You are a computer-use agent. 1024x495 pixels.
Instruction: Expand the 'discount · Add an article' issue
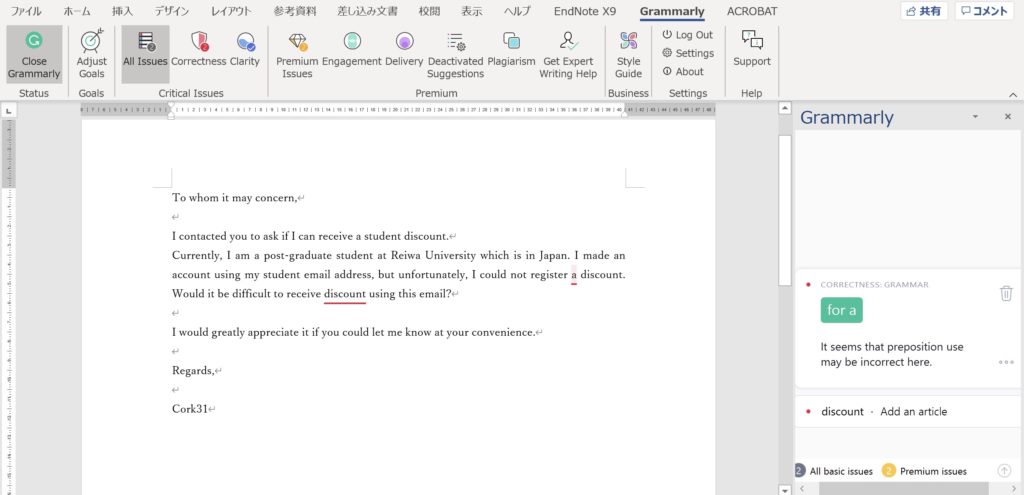point(908,411)
